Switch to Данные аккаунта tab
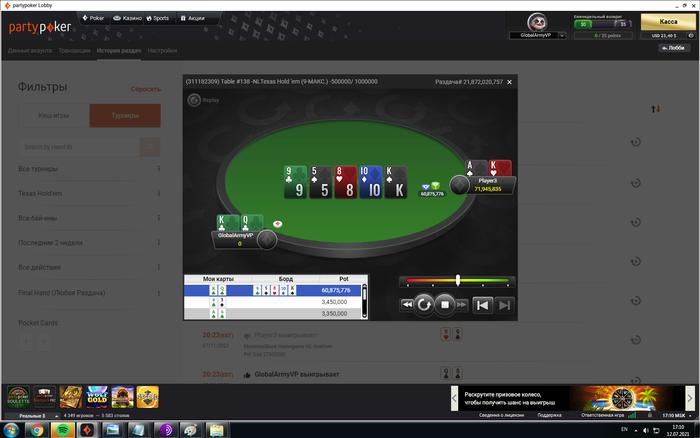 pyautogui.click(x=29, y=51)
